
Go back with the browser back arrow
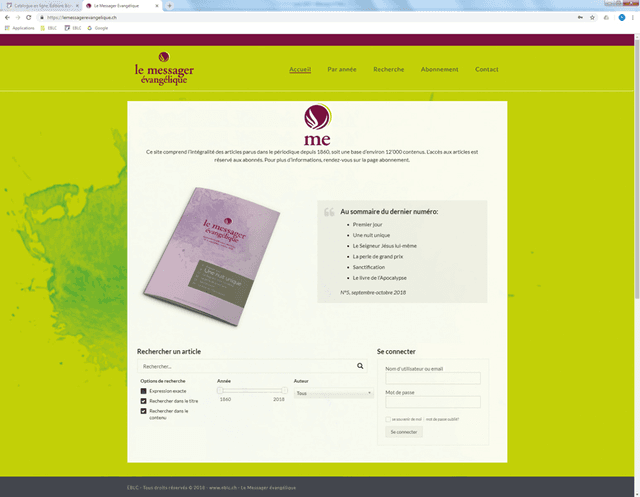pyautogui.click(x=7, y=18)
